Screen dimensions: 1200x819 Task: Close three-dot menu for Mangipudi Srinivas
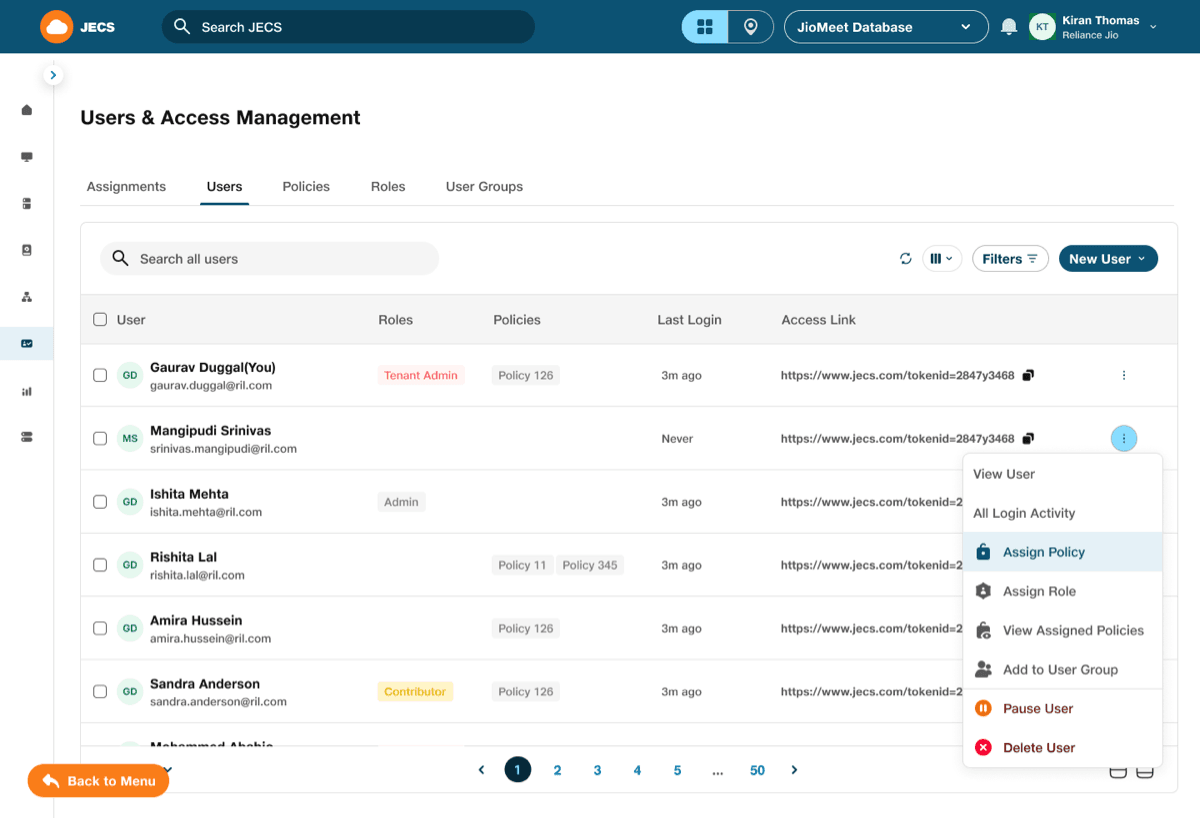pyautogui.click(x=1124, y=438)
